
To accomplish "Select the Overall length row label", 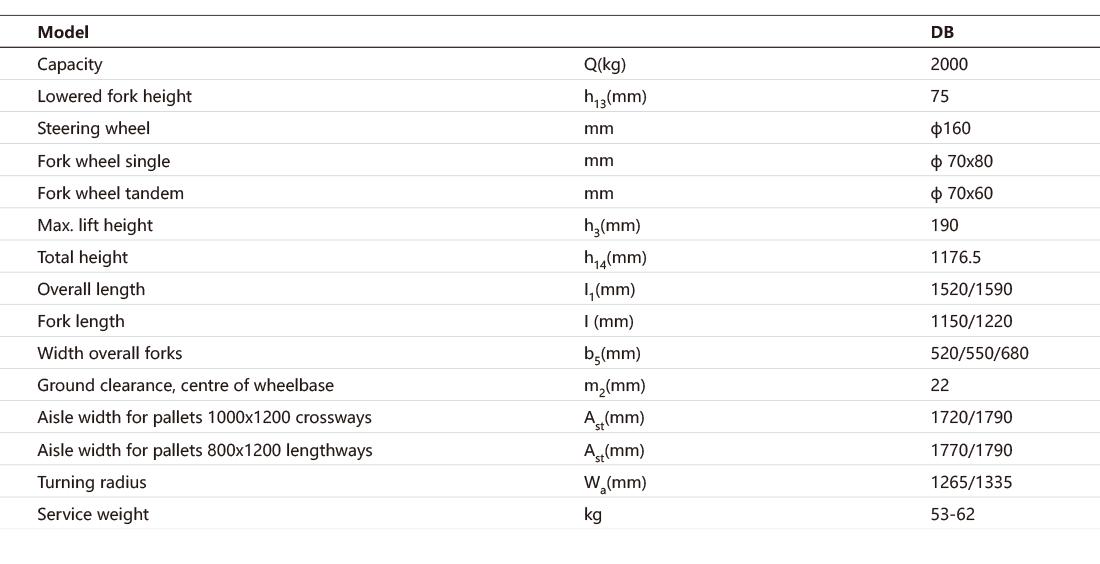I will click(x=91, y=289).
